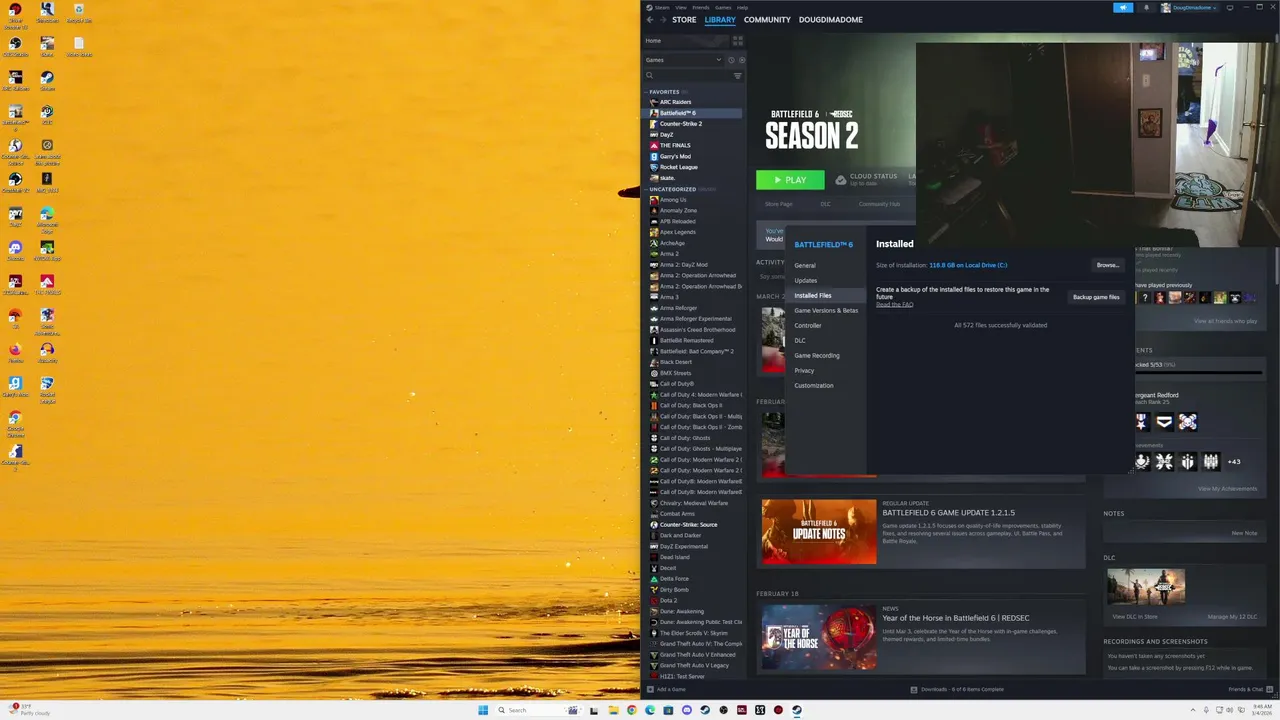Viewport: 1280px width, 720px height.
Task: Click View My Achievements link
Action: click(1227, 489)
